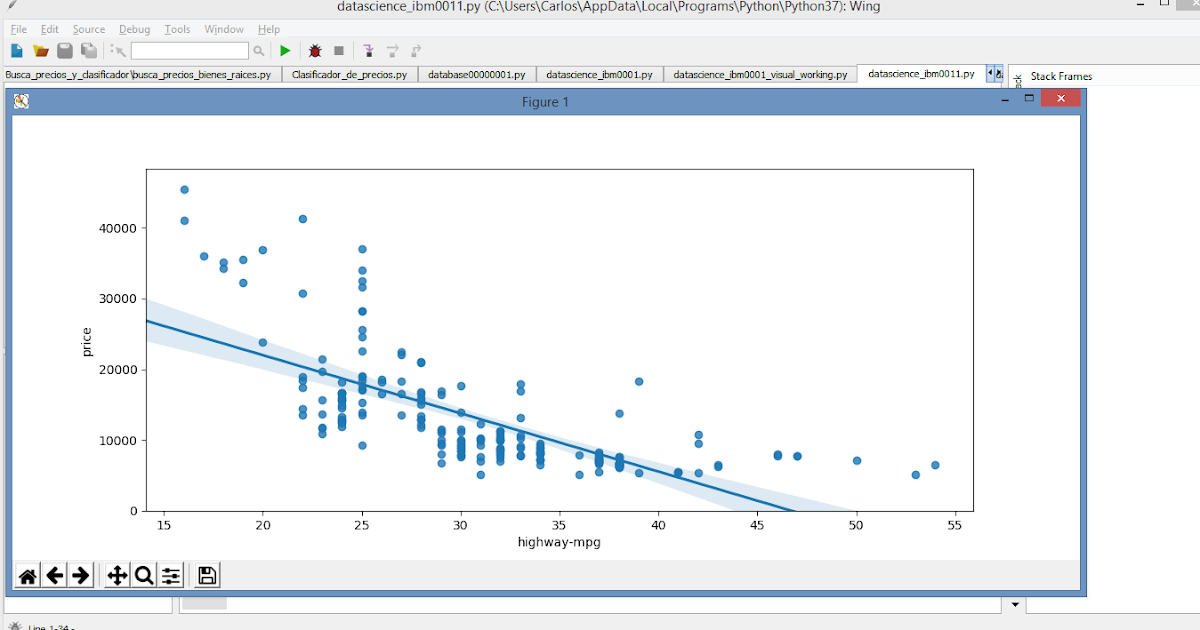Viewport: 1200px width, 630px height.
Task: Start debugging with the bug icon
Action: click(x=313, y=50)
